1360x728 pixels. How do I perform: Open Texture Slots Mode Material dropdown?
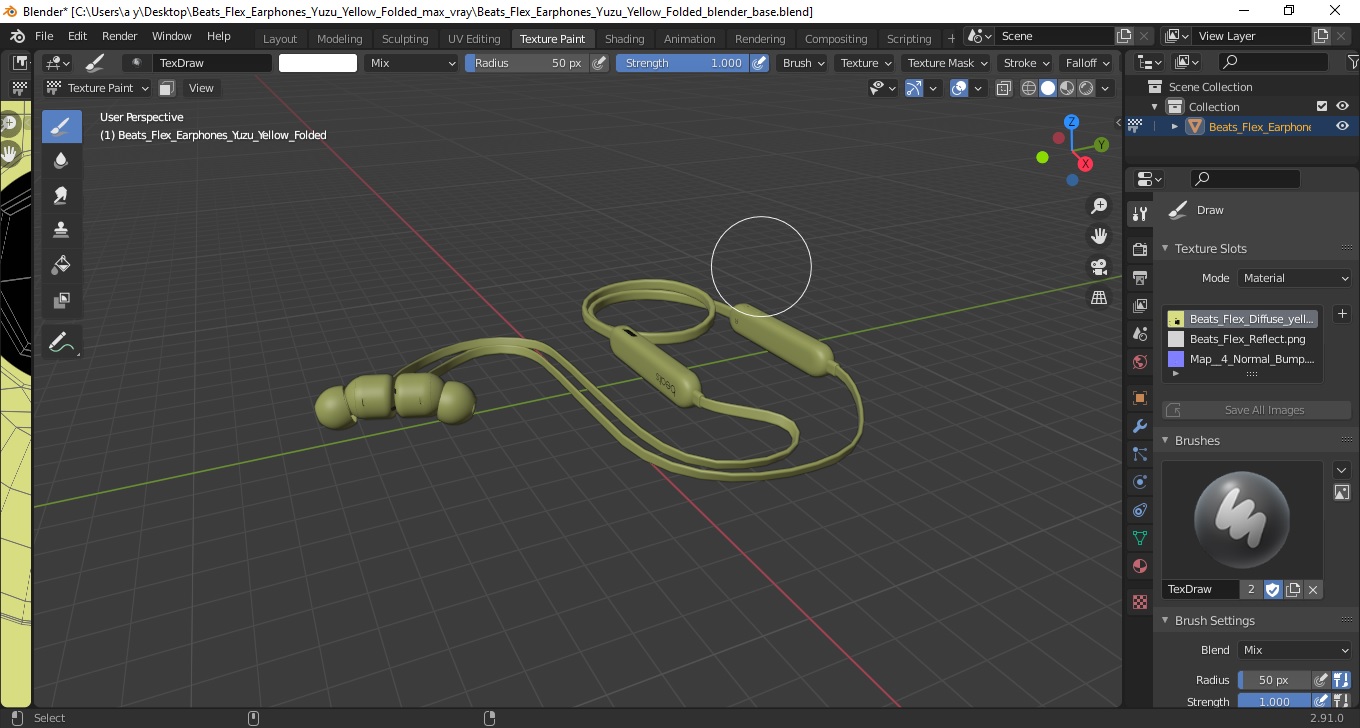tap(1294, 278)
